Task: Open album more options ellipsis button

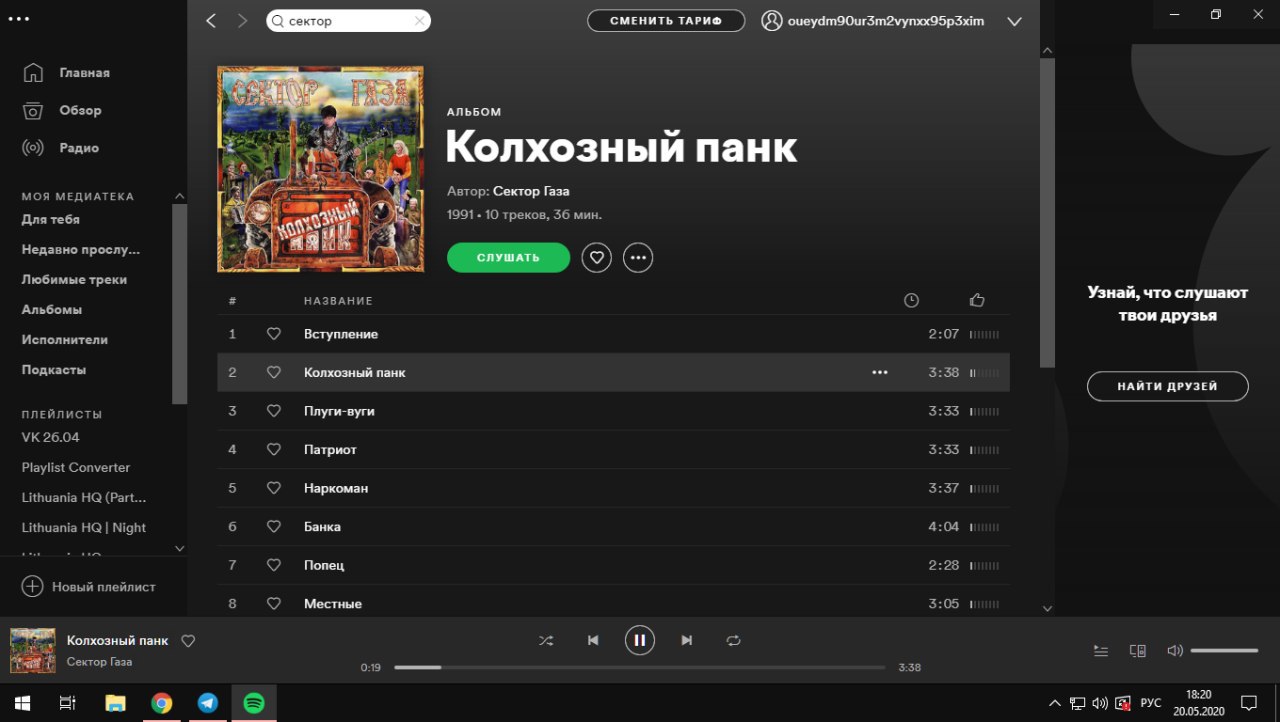Action: [x=638, y=258]
